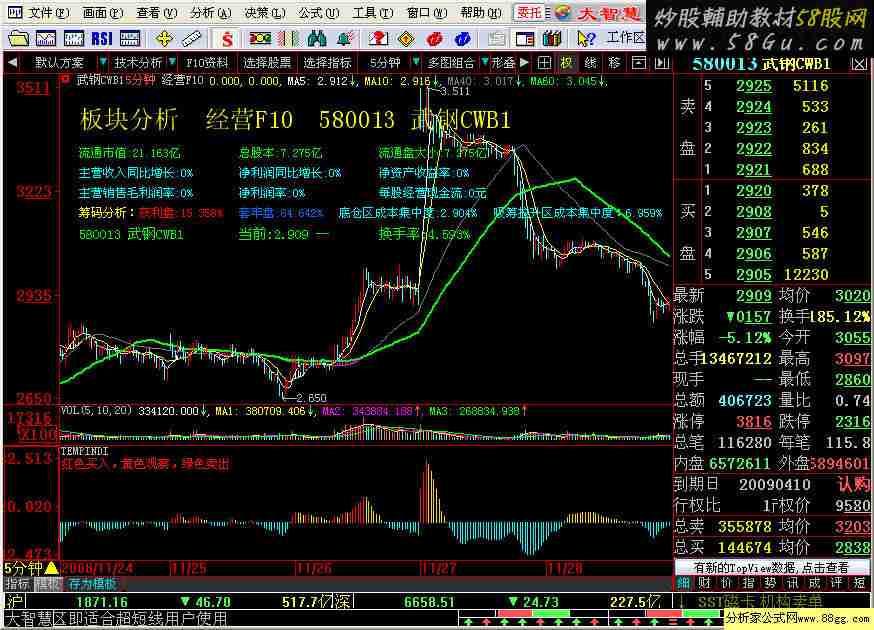Select the 技术分析 tab
This screenshot has width=874, height=630.
coord(137,63)
